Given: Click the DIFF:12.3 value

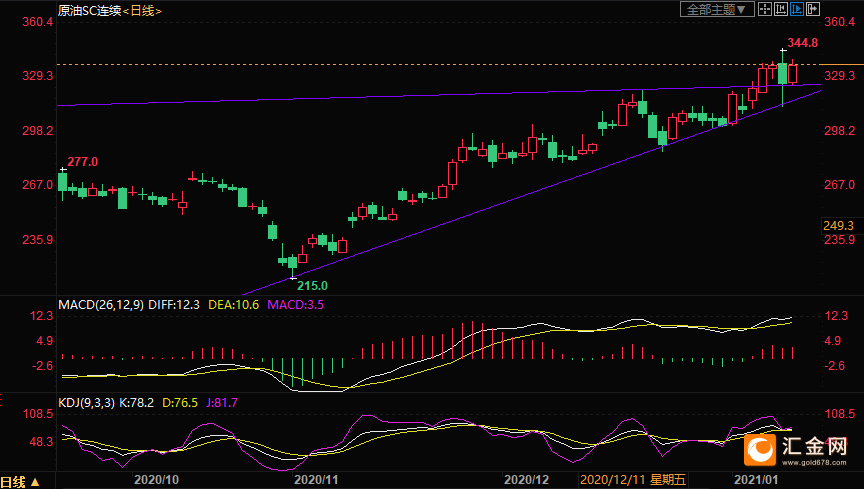Looking at the screenshot, I should coord(174,304).
